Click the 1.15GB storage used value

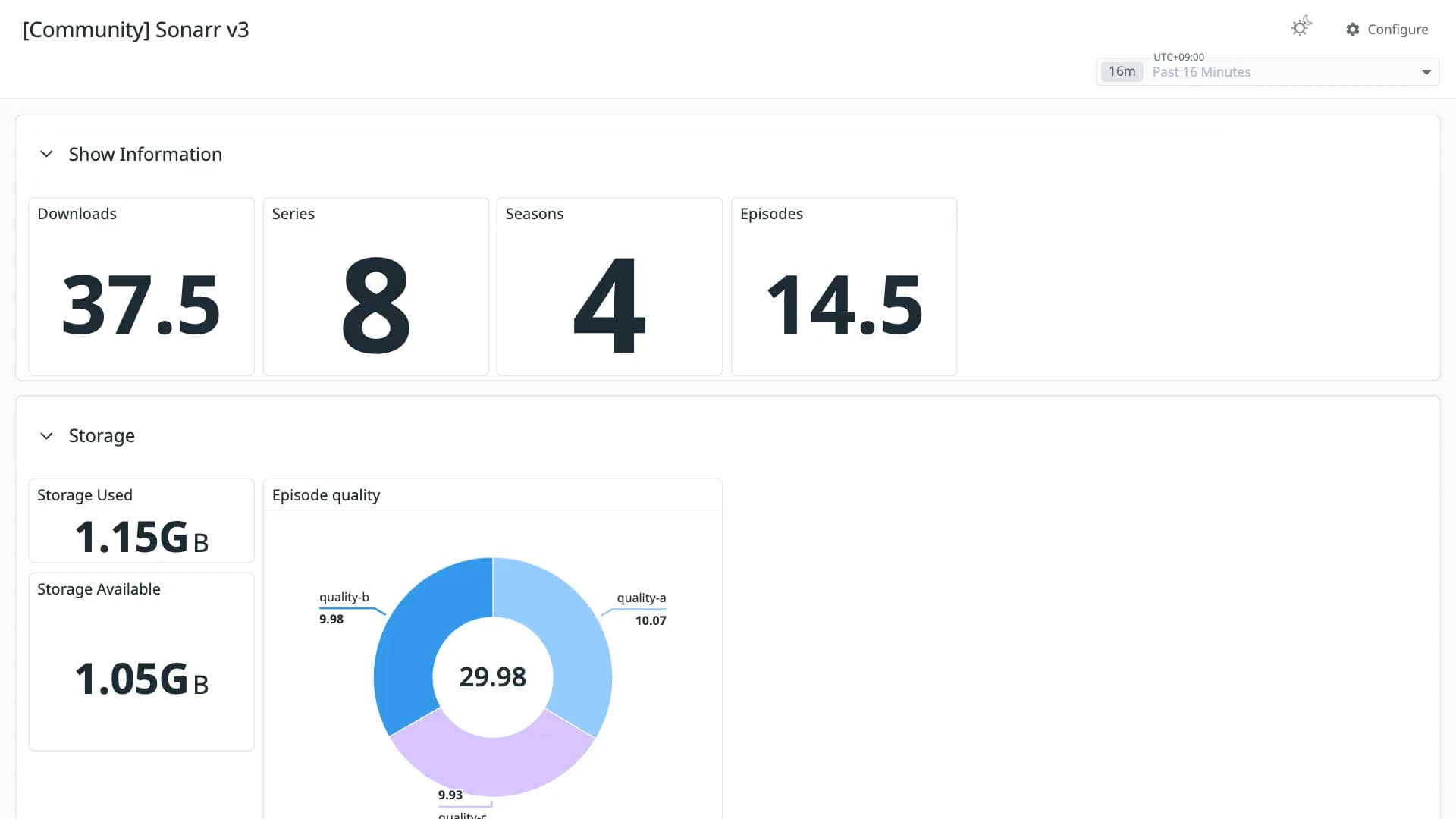click(x=141, y=537)
